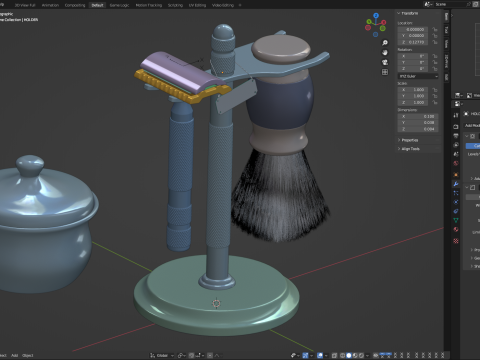Click the Location Z value field
Image resolution: width=480 pixels, height=360 pixels.
point(413,42)
